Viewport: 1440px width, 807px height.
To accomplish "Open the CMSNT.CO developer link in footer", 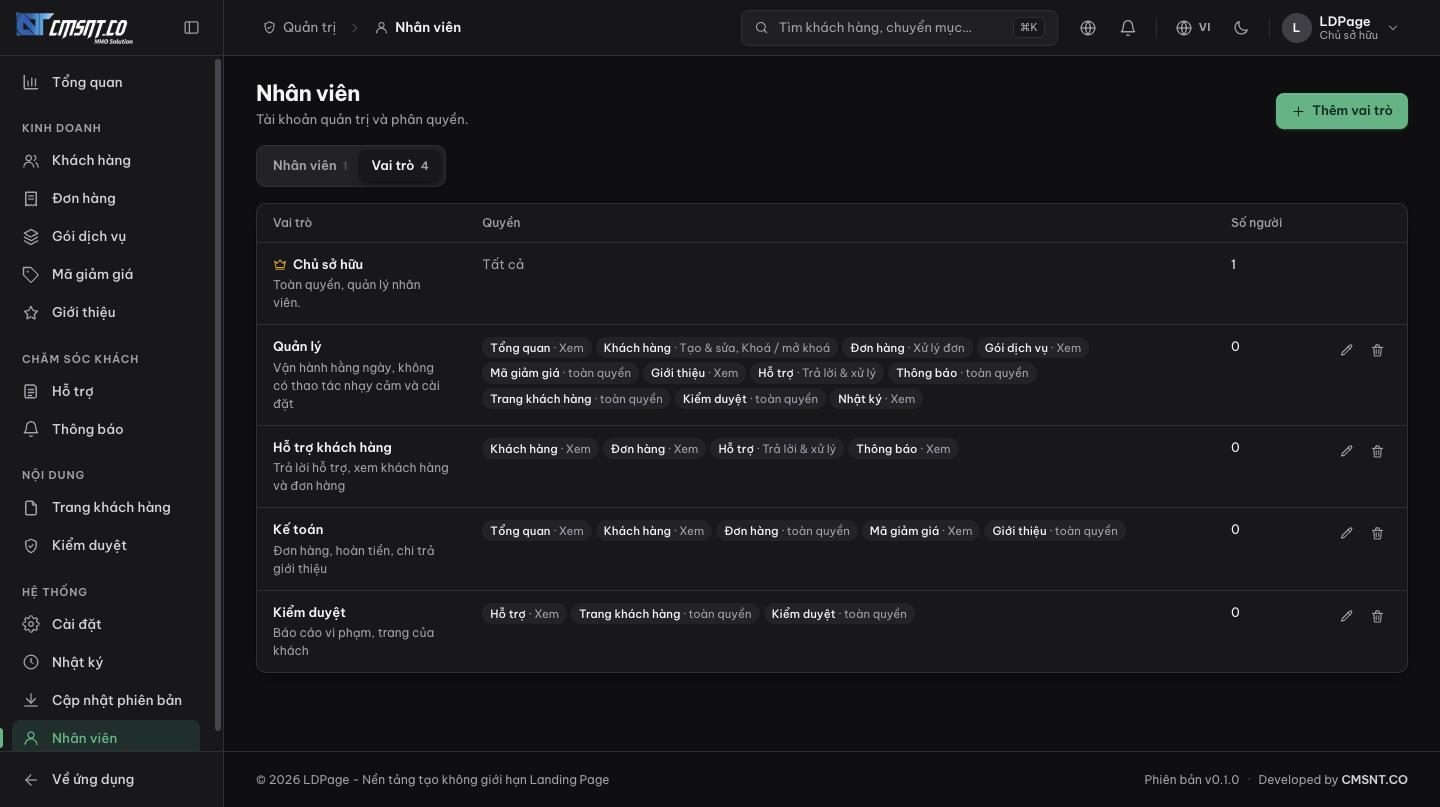I will coord(1374,780).
